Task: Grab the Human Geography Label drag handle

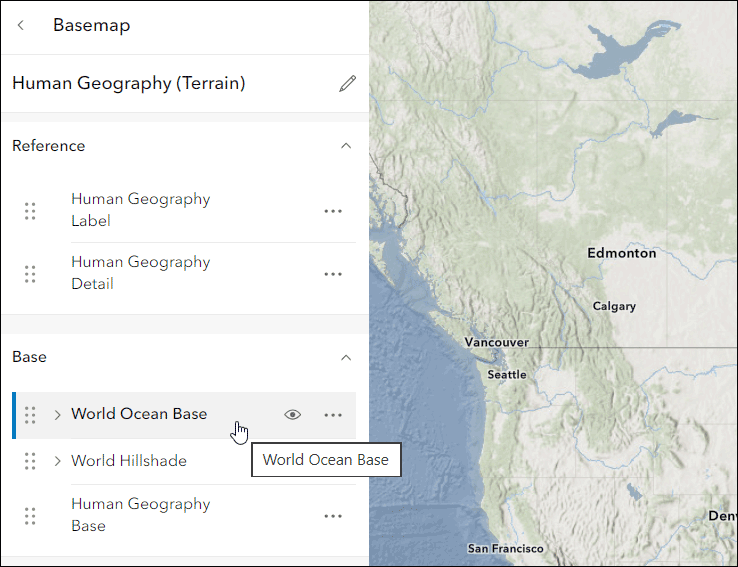Action: [x=30, y=211]
